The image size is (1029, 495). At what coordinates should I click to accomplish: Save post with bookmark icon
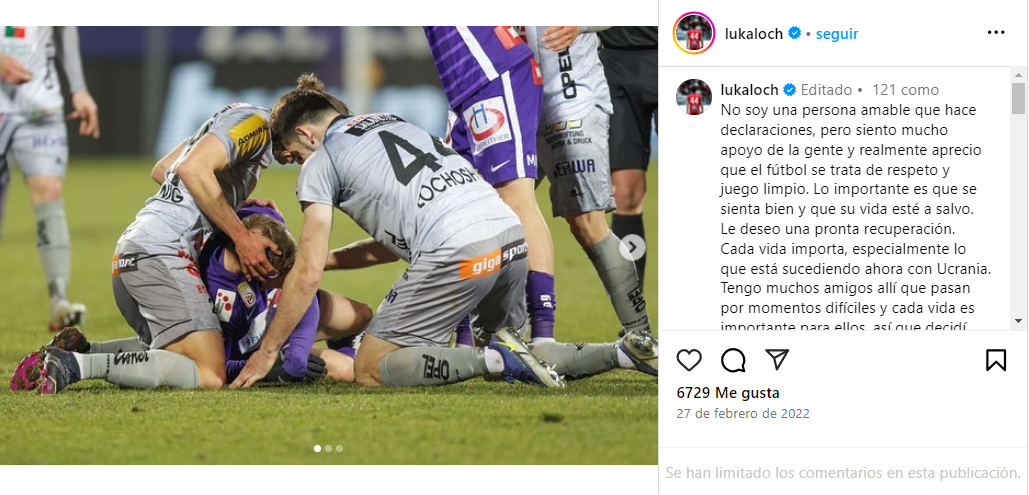(996, 360)
